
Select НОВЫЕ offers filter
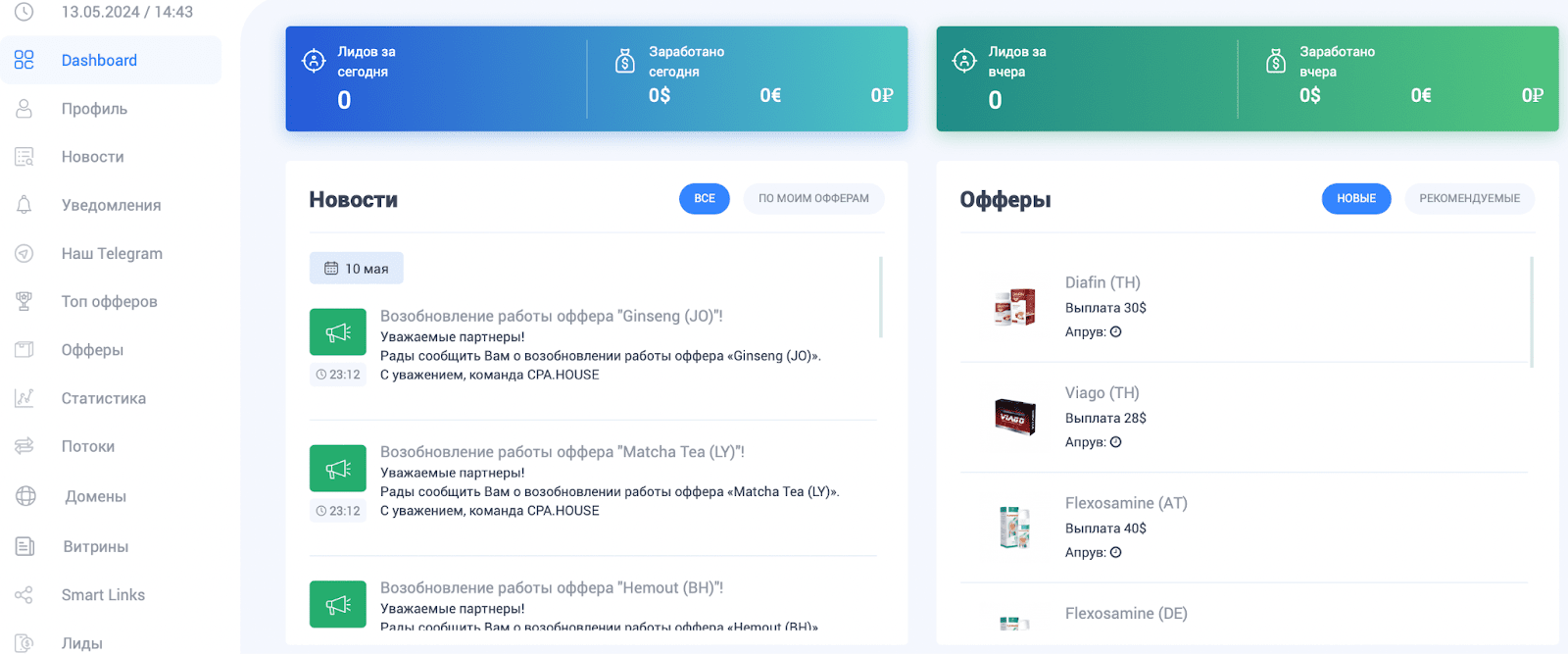pyautogui.click(x=1355, y=198)
